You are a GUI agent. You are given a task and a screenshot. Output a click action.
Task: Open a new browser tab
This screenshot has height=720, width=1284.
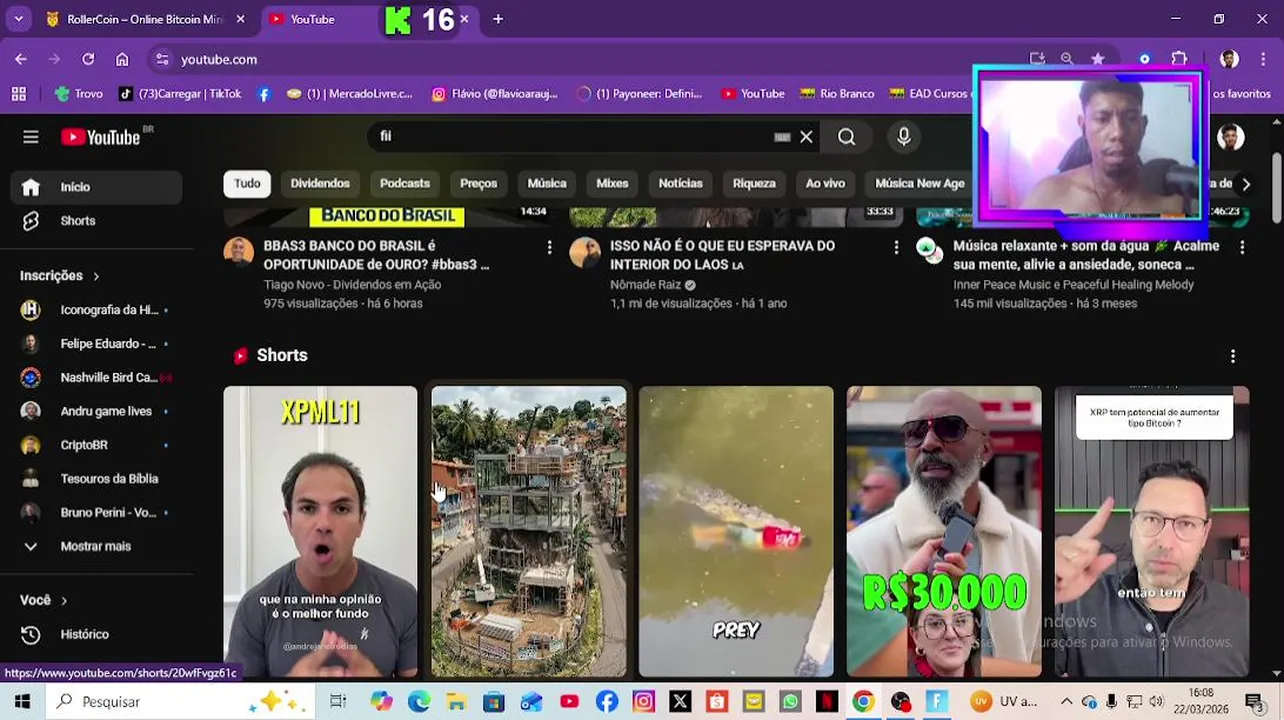point(498,19)
